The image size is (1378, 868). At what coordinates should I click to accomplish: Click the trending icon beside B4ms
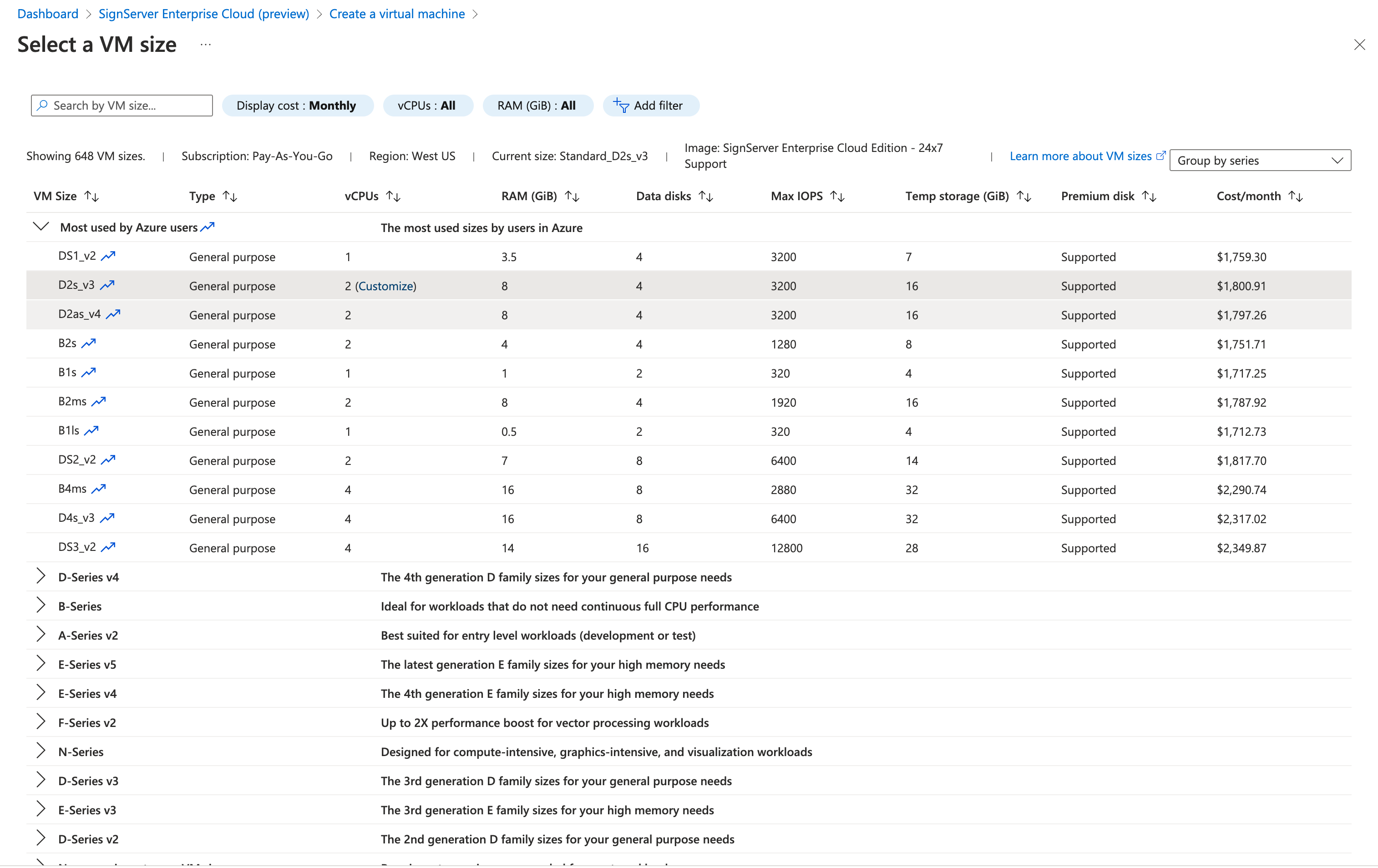pyautogui.click(x=98, y=489)
